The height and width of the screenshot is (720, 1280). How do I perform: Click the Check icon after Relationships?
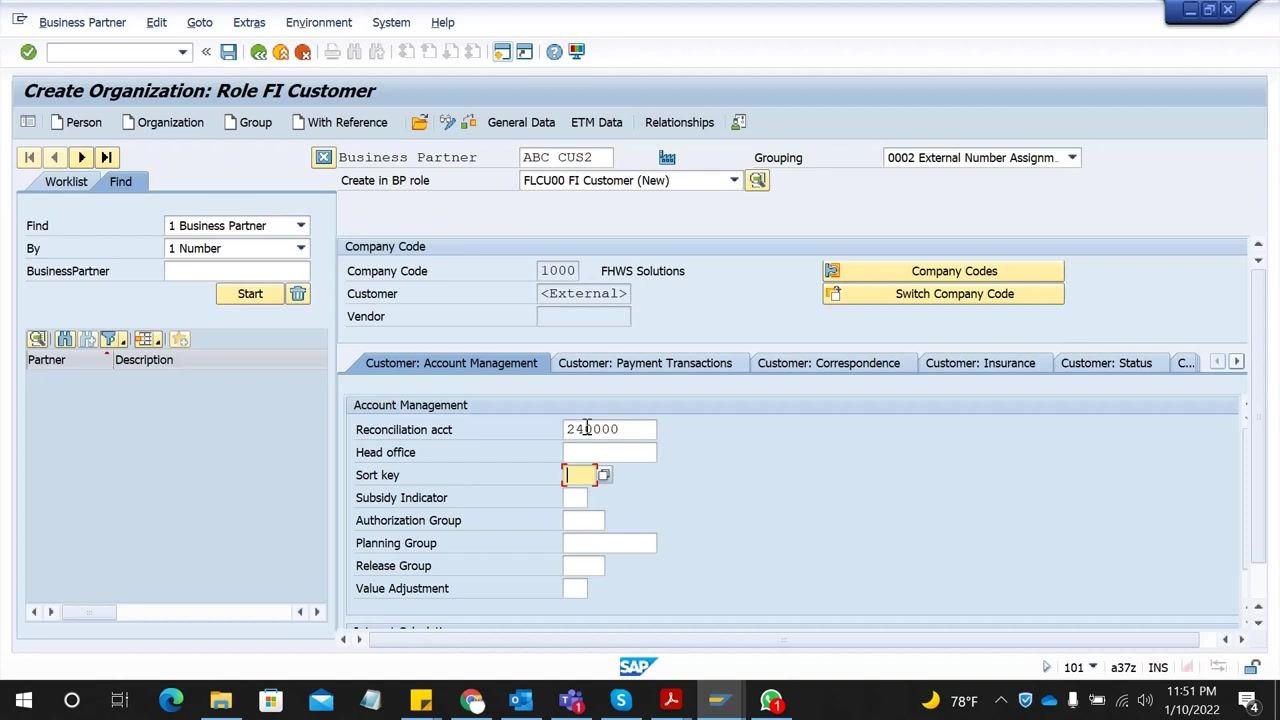tap(739, 122)
